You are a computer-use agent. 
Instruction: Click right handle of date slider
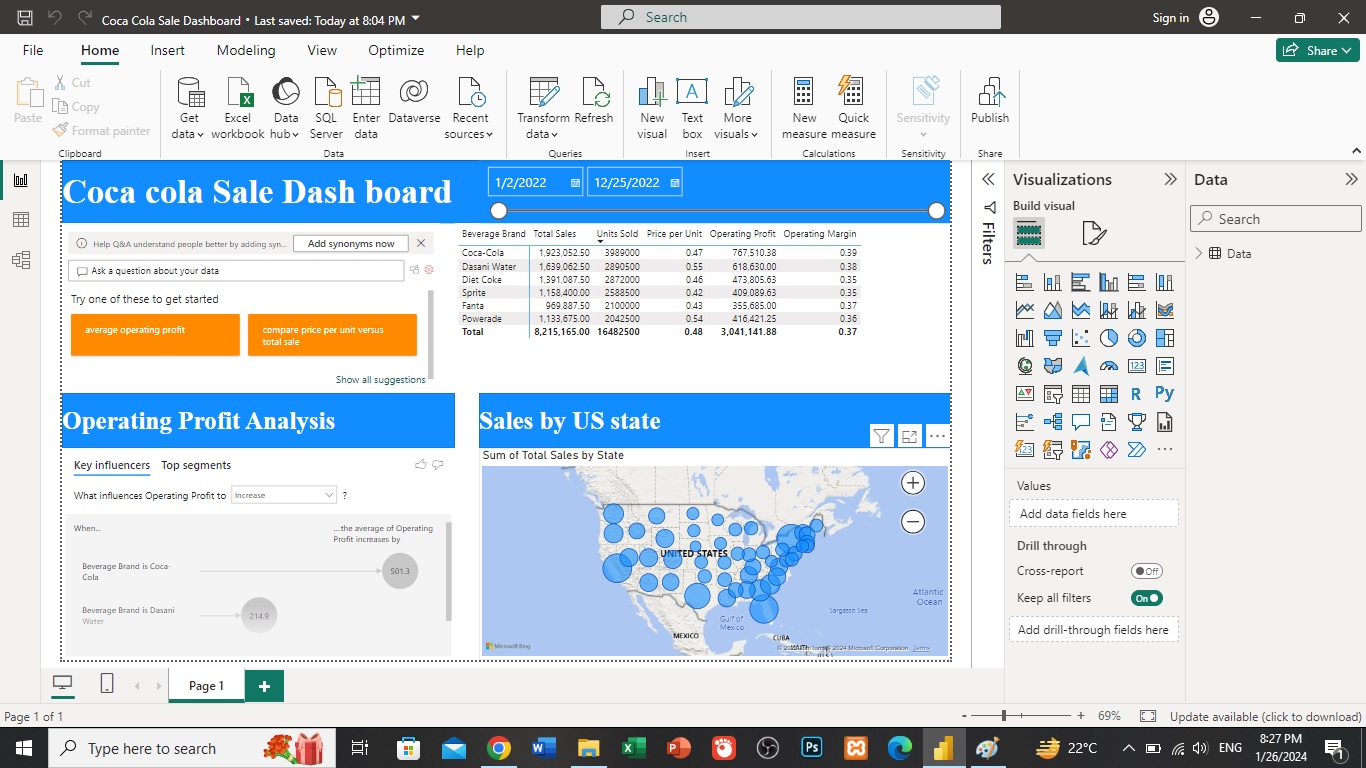937,210
